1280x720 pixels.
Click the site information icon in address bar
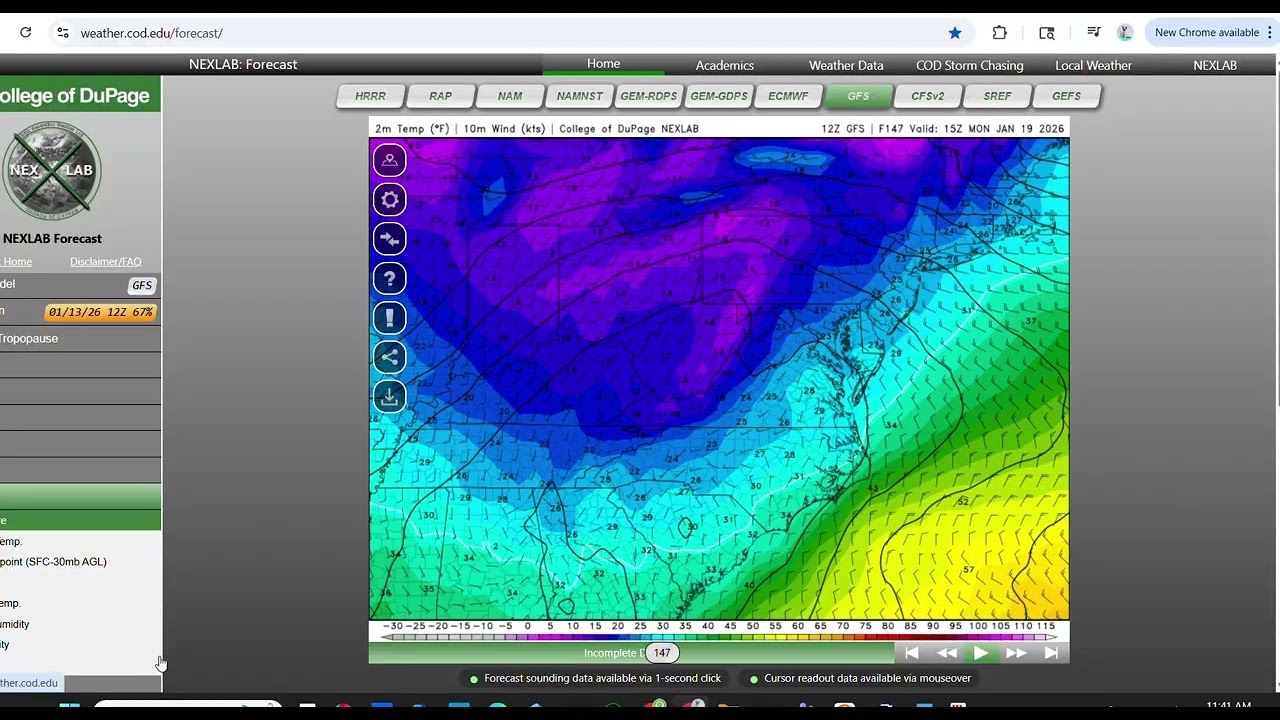tap(63, 33)
